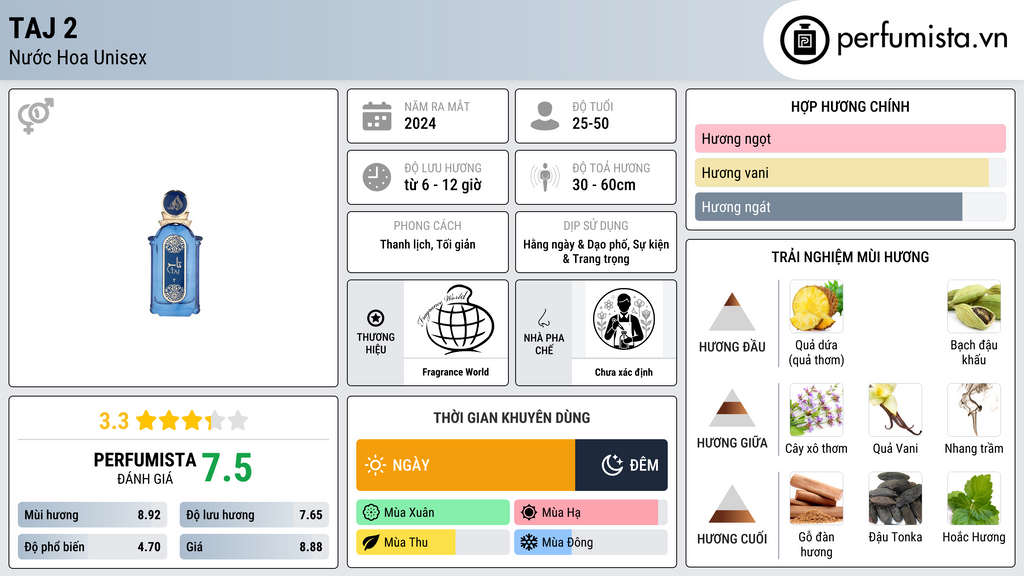The width and height of the screenshot is (1024, 576).
Task: Click the Hợp hương chính heading
Action: (850, 106)
